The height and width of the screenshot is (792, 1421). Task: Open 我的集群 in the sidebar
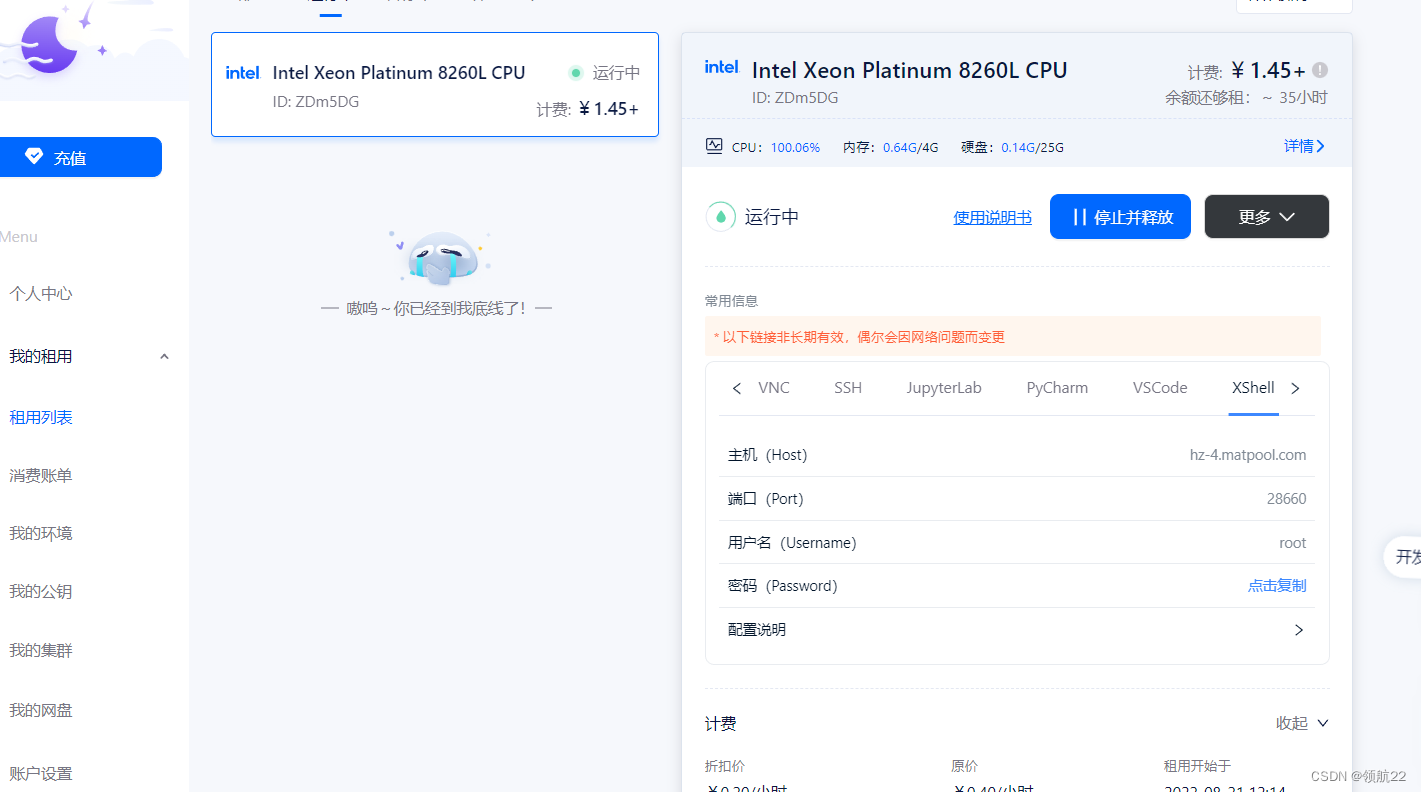tap(41, 651)
